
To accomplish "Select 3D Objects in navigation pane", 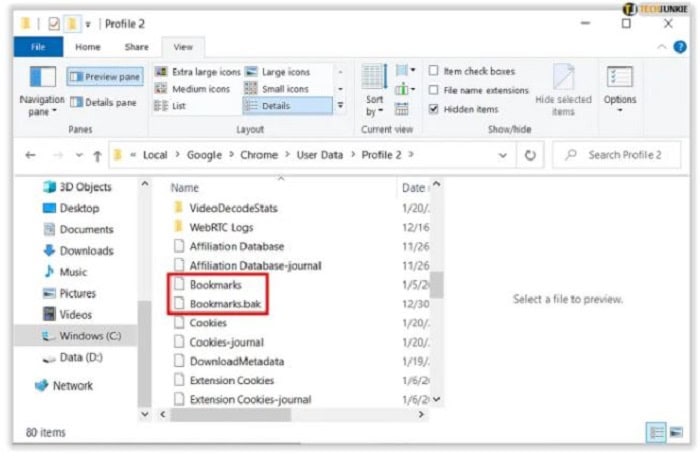I will (x=77, y=187).
